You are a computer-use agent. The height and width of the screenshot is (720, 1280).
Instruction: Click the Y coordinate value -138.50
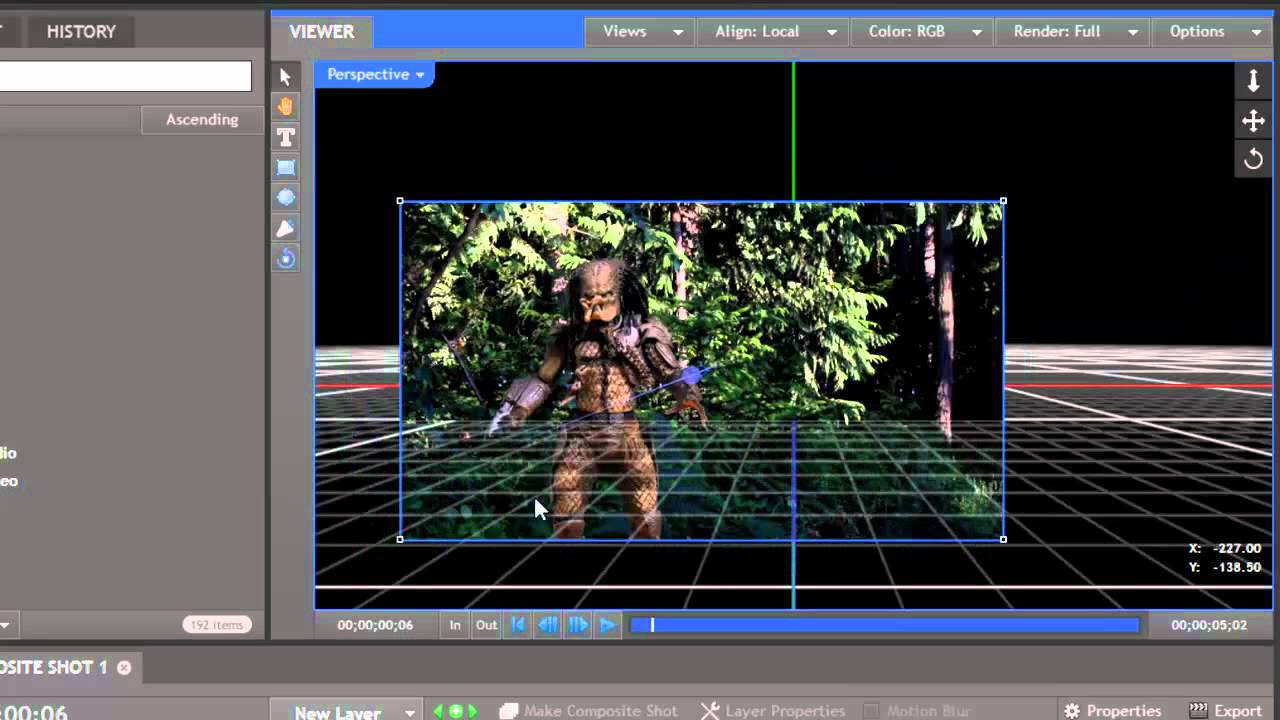pyautogui.click(x=1237, y=567)
